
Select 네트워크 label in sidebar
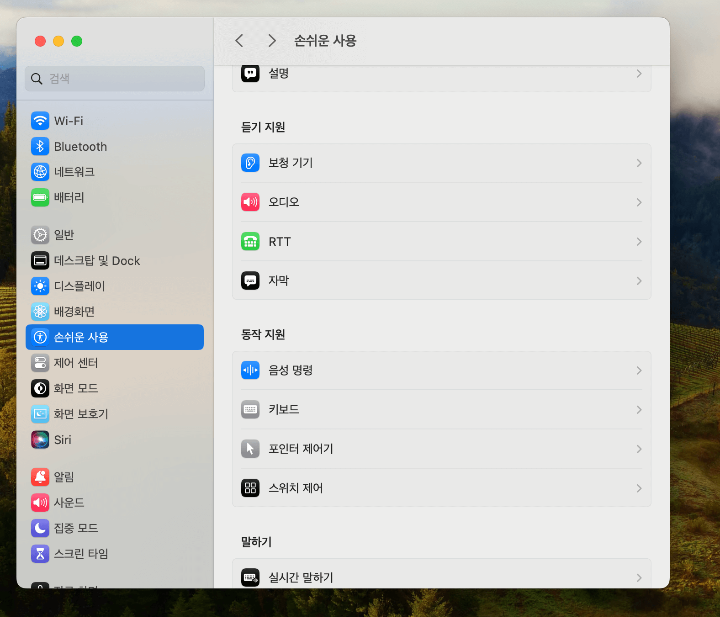point(74,172)
